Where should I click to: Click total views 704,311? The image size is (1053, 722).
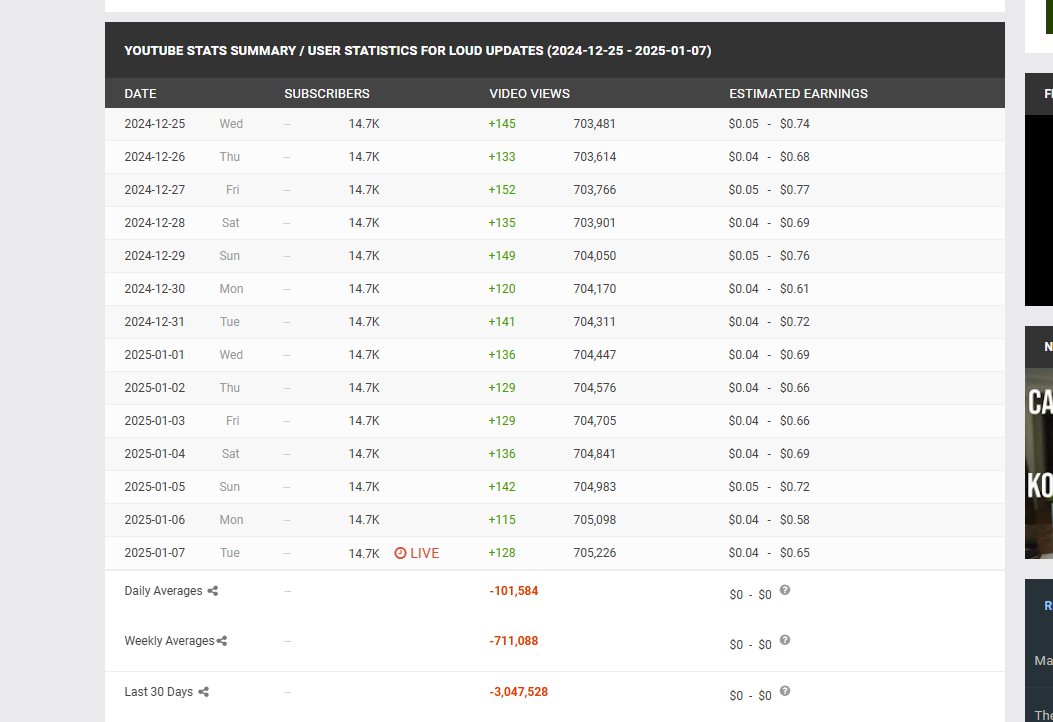(x=594, y=321)
